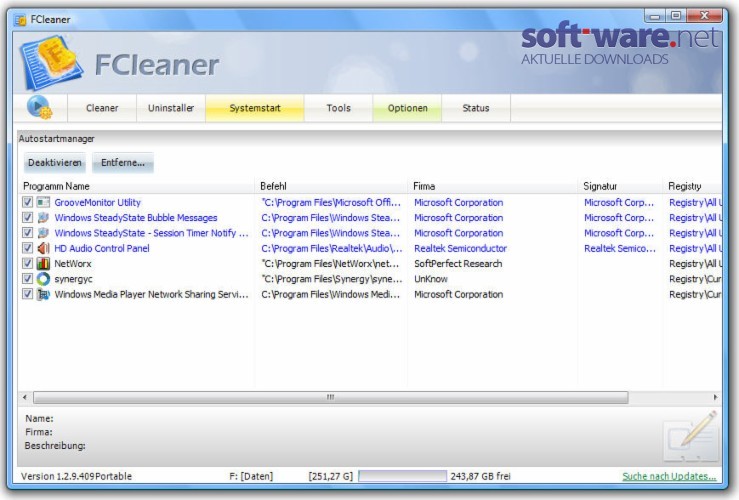Click the Deaktivieren button
This screenshot has width=739, height=500.
point(55,163)
